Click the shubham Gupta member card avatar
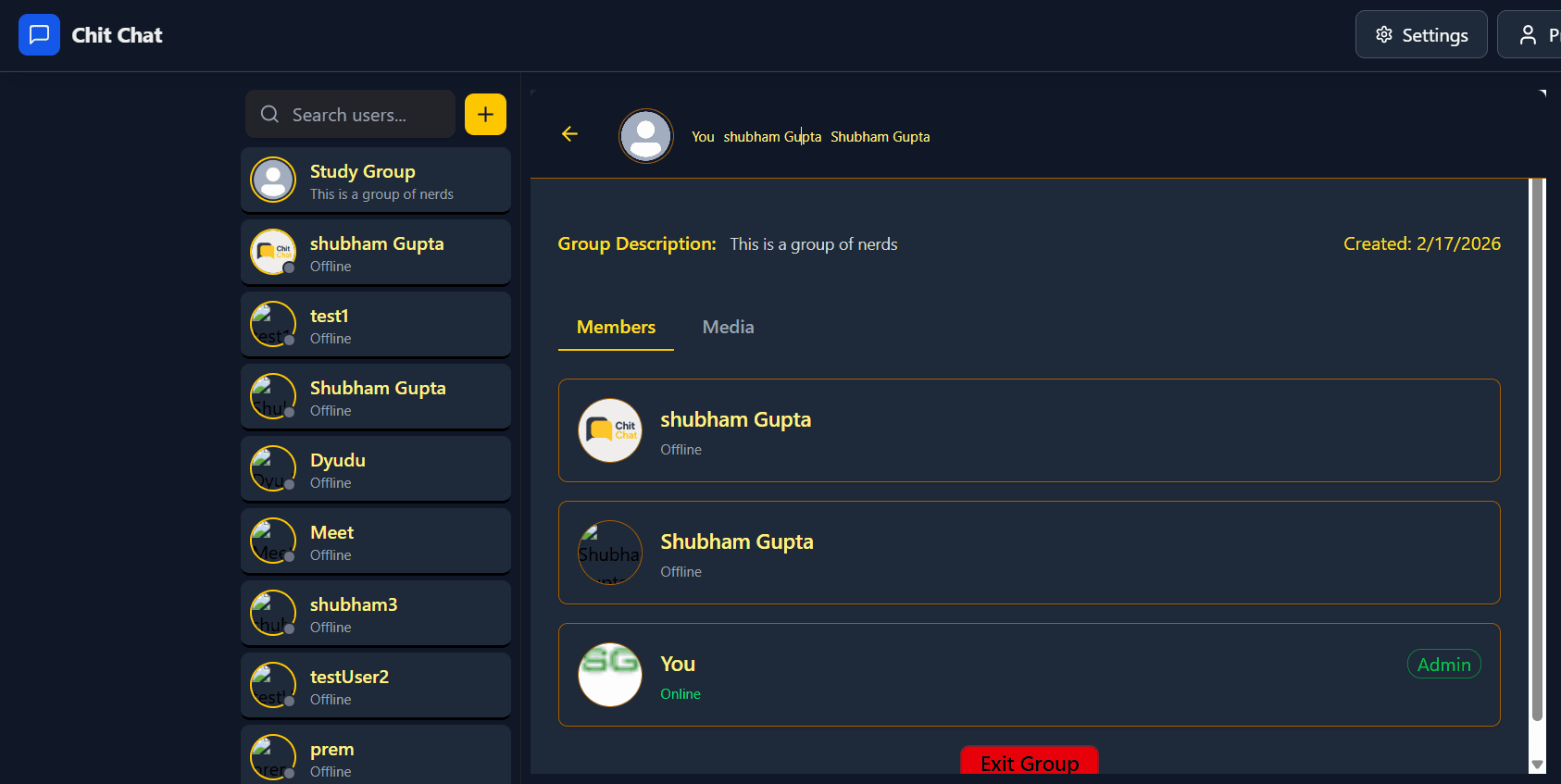 coord(609,430)
